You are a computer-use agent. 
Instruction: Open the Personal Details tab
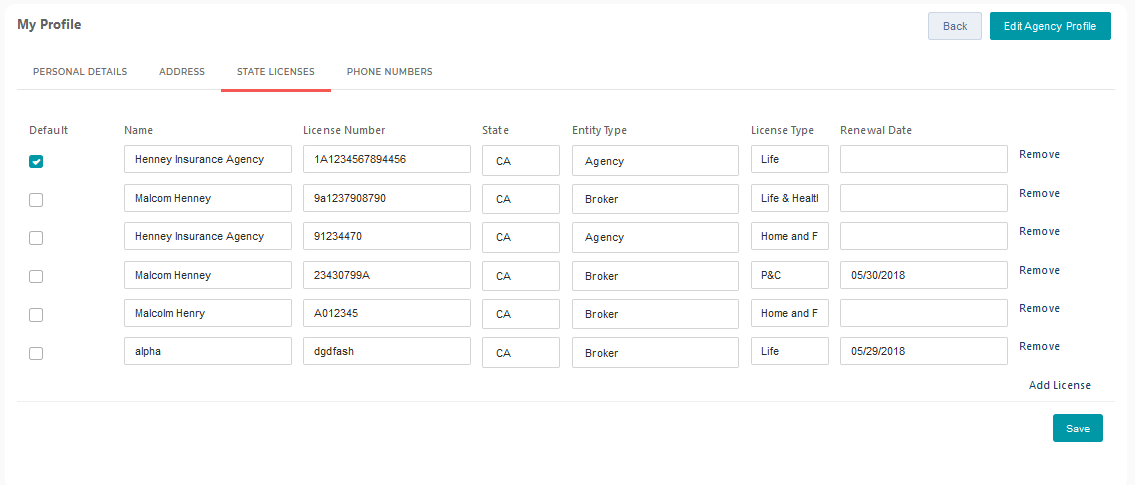pos(80,72)
